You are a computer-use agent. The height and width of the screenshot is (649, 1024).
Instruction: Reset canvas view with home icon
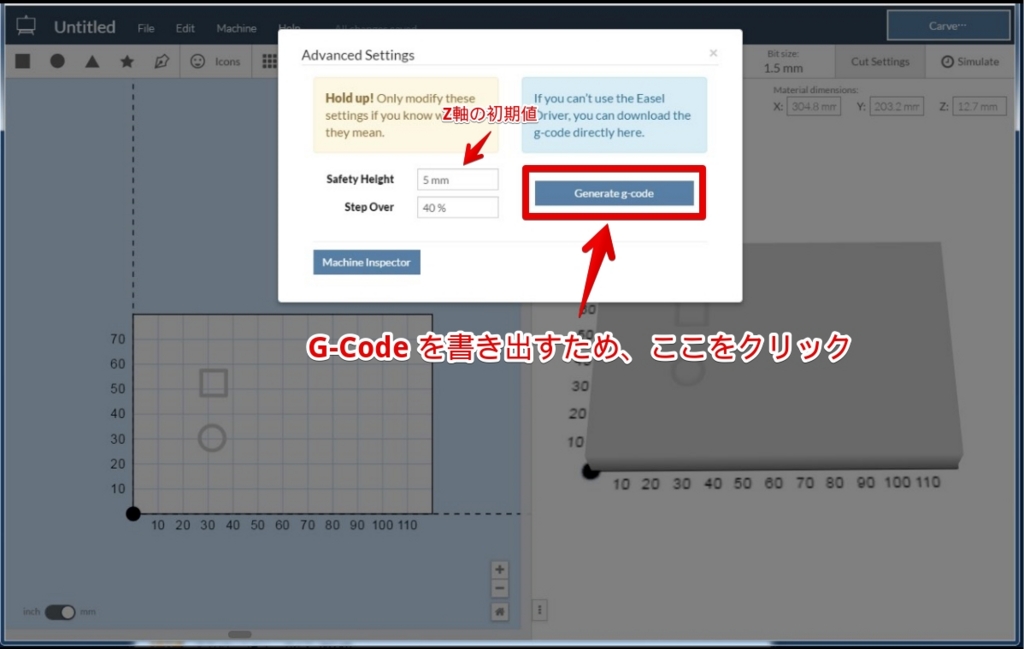click(500, 612)
